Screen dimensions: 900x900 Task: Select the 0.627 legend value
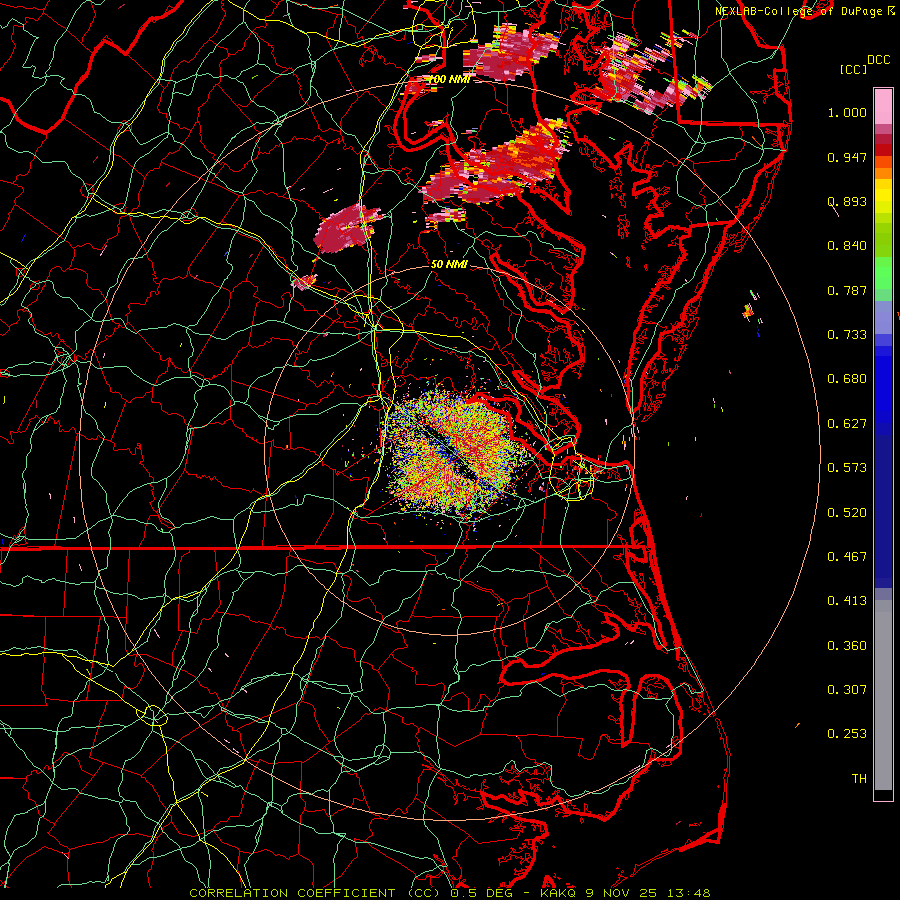tap(847, 424)
